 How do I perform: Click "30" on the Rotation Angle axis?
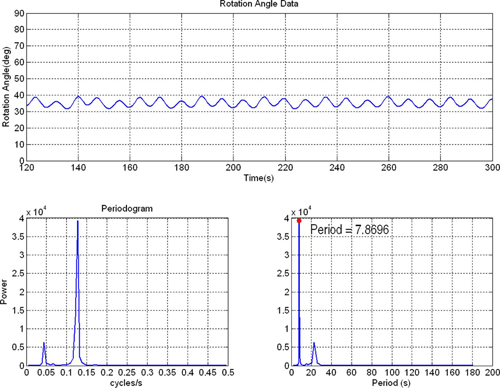coord(19,112)
